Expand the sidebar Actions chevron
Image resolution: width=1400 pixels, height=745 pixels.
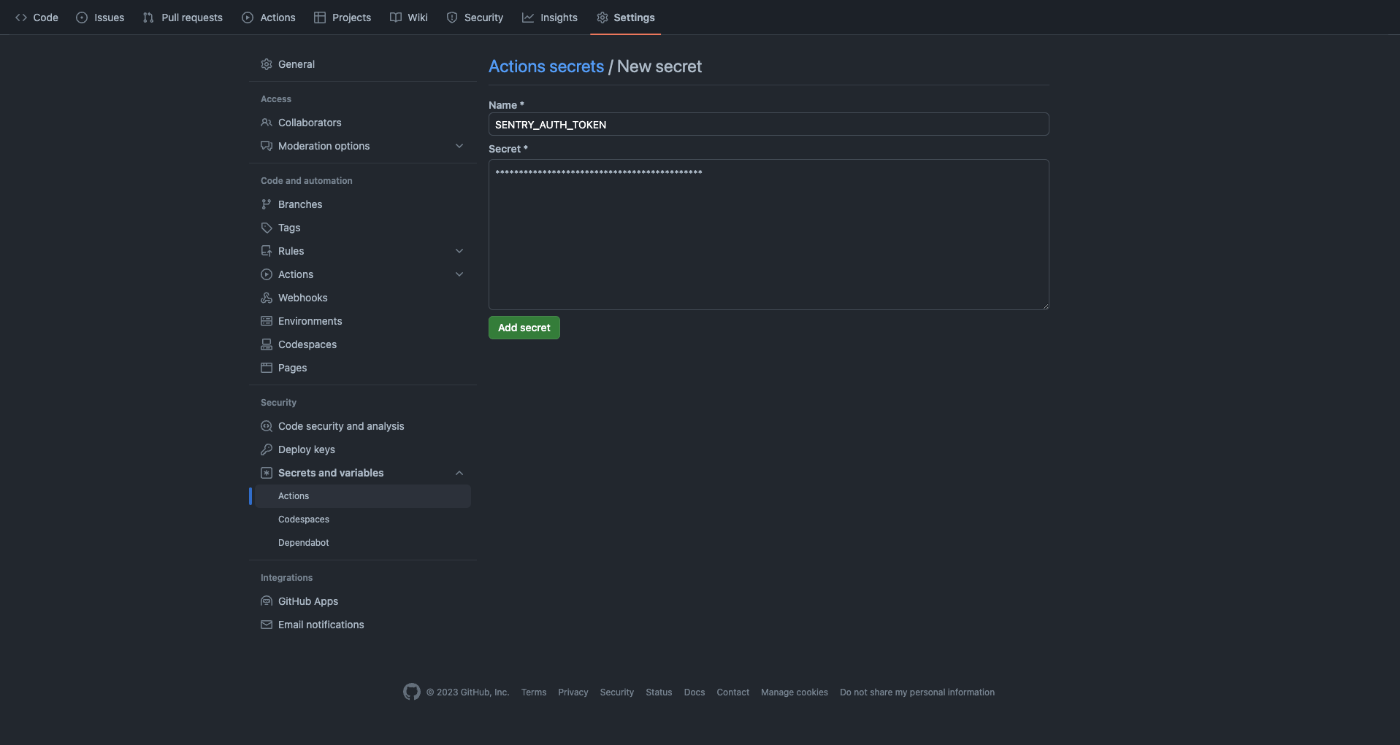tap(459, 274)
